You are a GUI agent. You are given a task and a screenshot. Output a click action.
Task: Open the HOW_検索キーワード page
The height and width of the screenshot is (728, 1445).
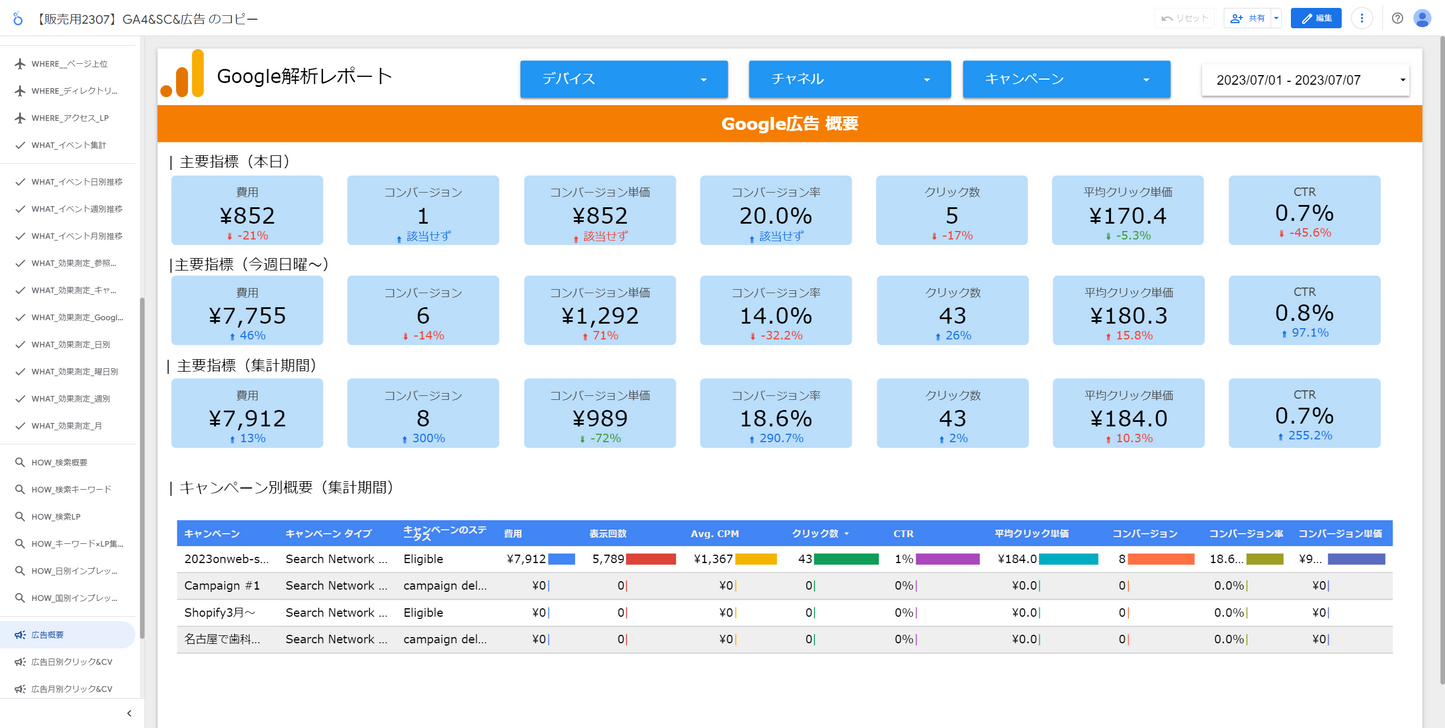71,489
